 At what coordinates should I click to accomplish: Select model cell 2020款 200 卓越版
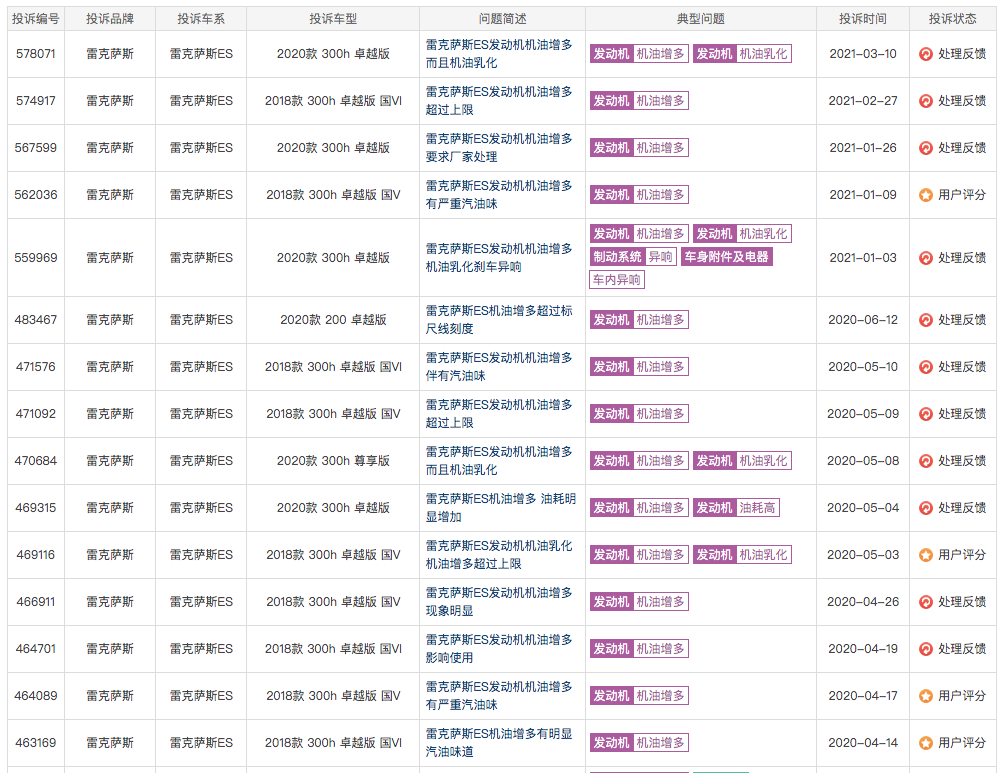(x=333, y=320)
